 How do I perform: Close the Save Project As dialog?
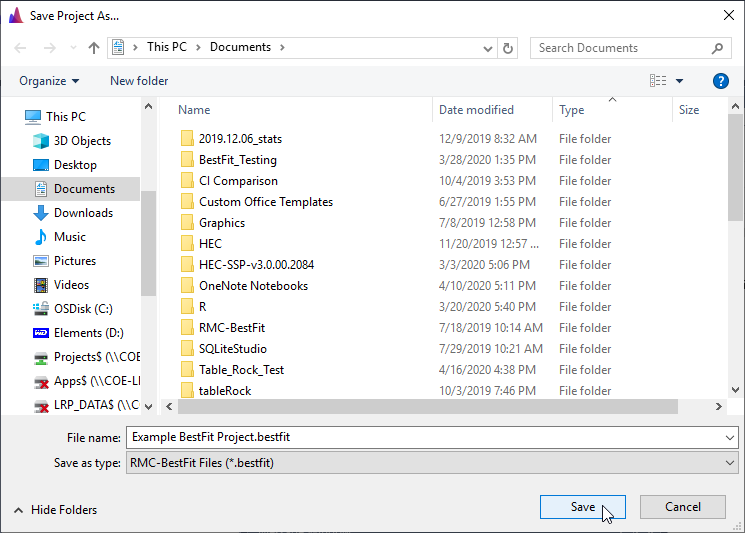[729, 15]
